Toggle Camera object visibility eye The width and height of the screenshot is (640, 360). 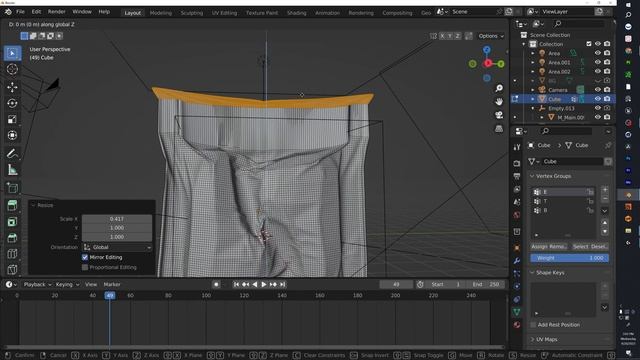(598, 89)
